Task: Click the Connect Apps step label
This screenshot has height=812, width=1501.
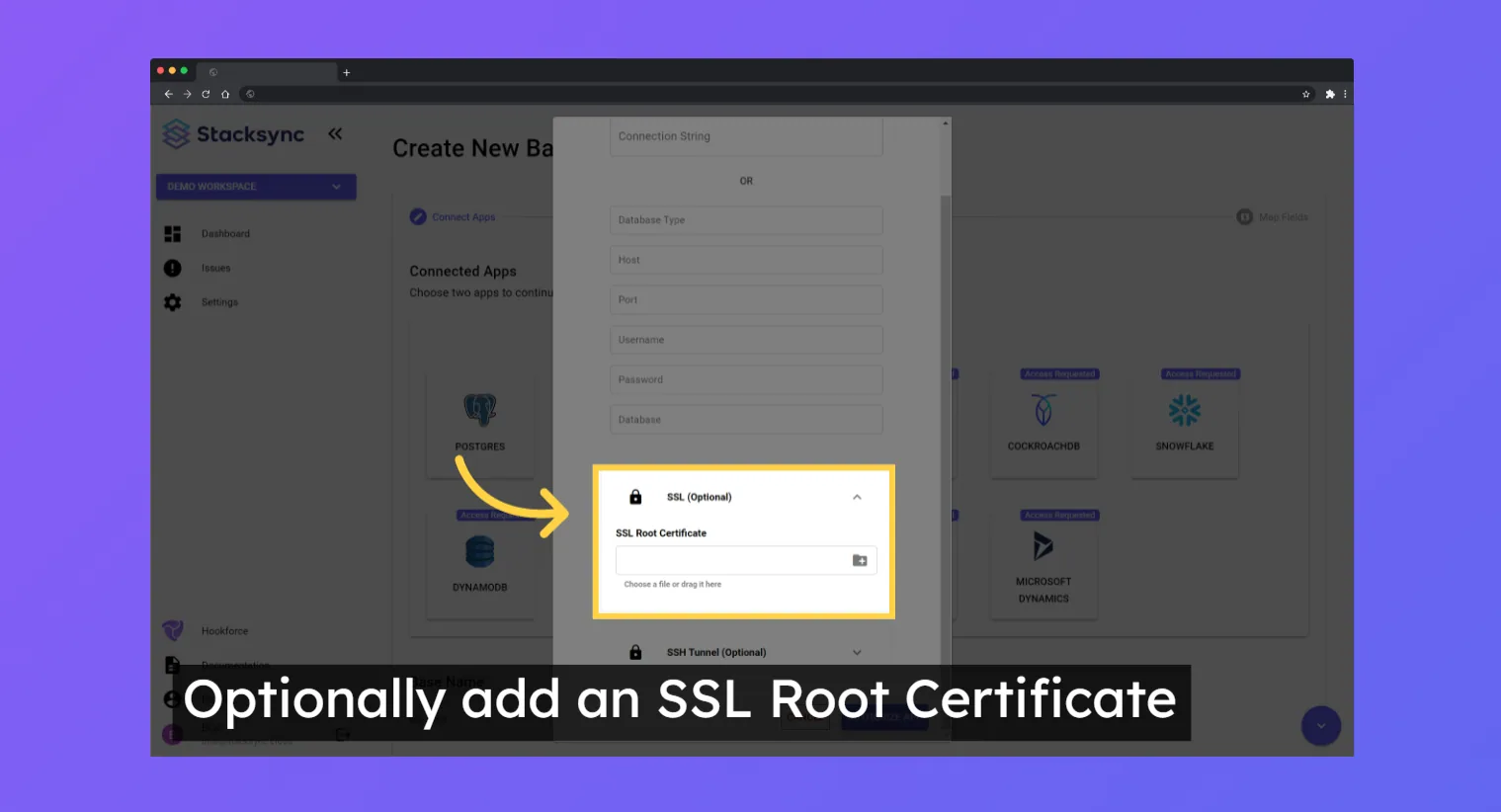Action: click(463, 217)
